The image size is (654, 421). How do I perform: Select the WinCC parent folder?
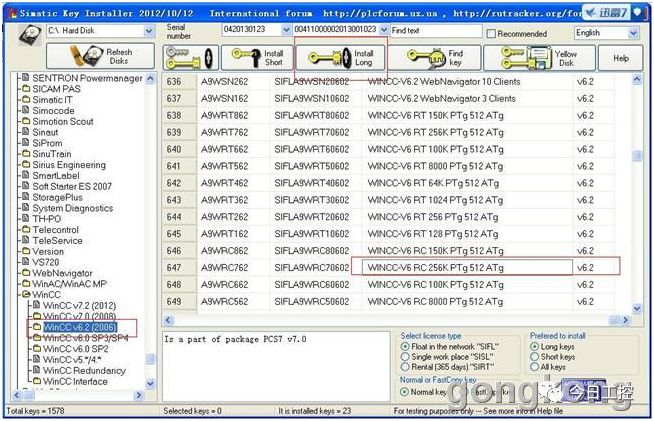point(46,295)
